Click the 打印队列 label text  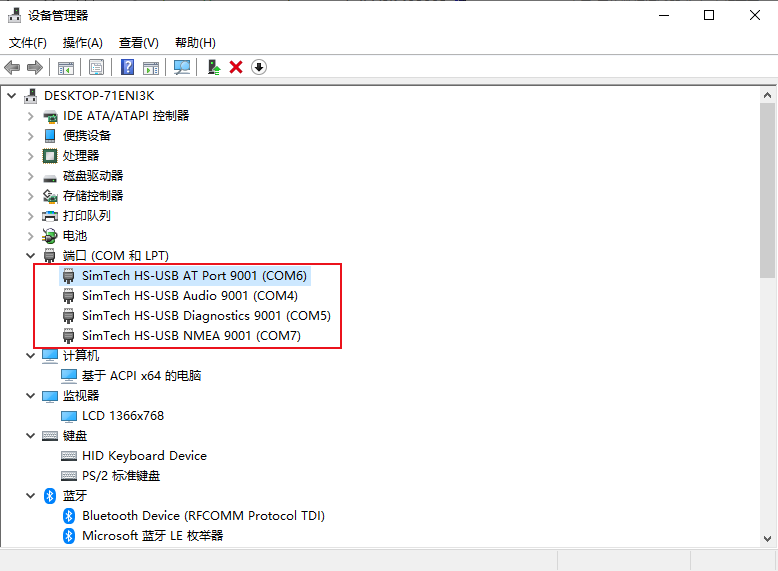click(87, 216)
